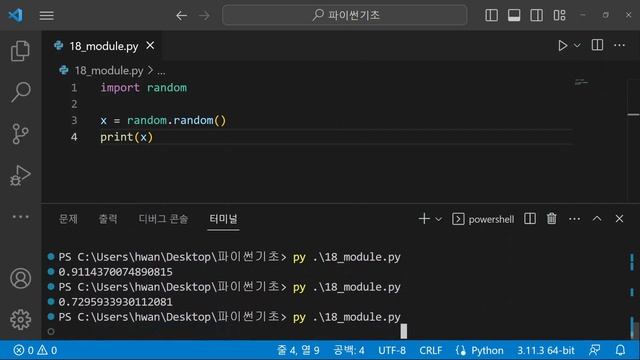The height and width of the screenshot is (360, 640).
Task: Open notifications with the bell icon
Action: [620, 350]
